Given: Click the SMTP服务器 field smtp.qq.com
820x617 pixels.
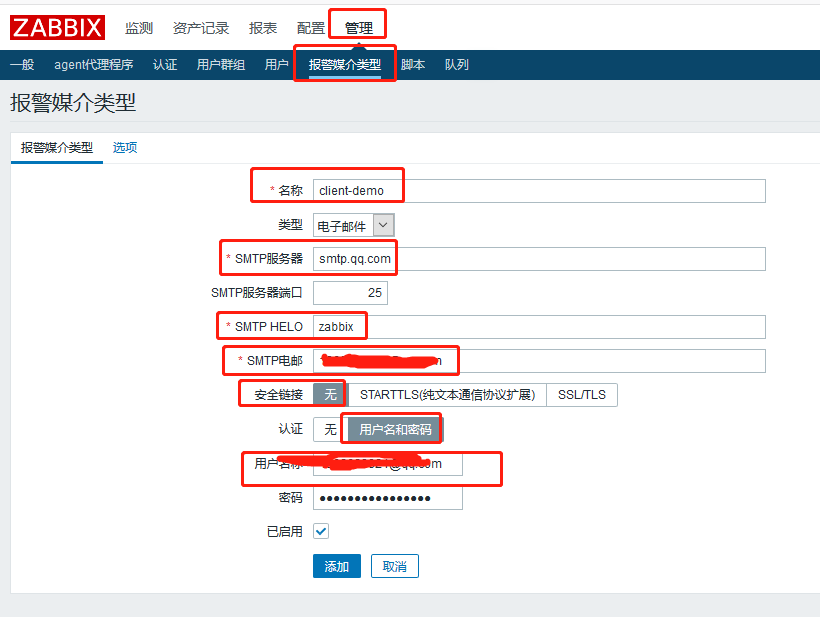Looking at the screenshot, I should coord(539,259).
